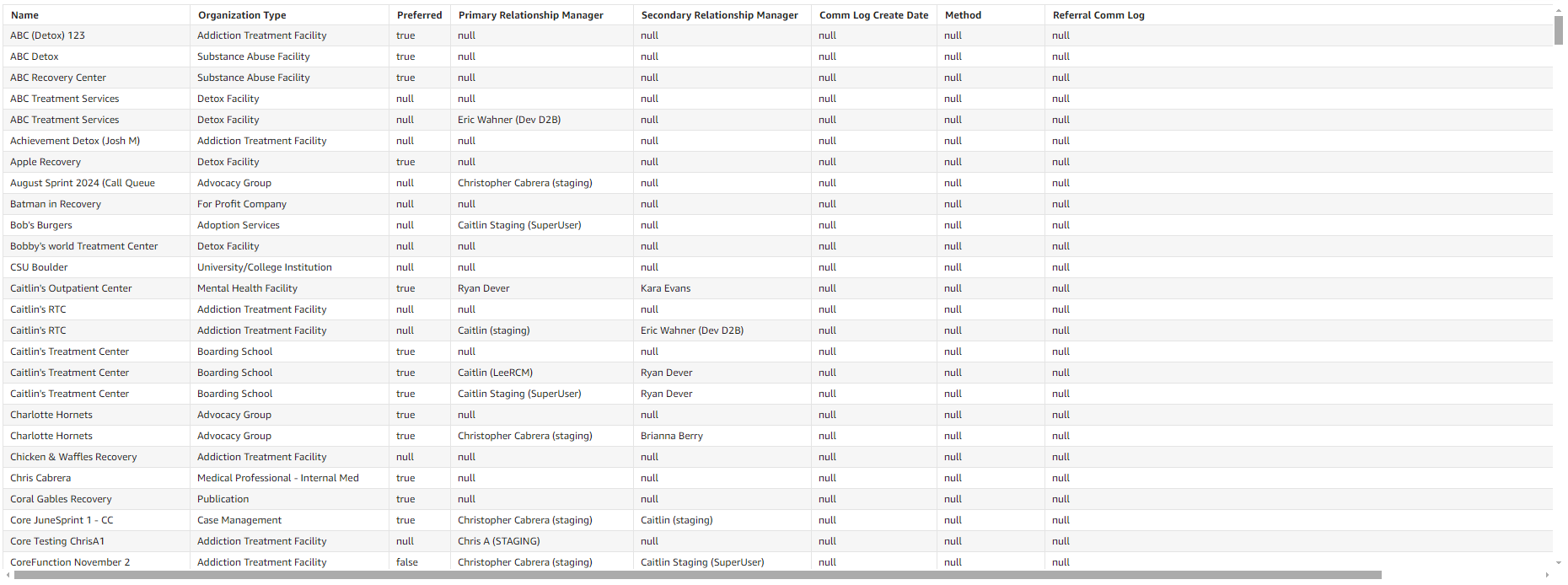Screen dimensions: 1568x585
Task: Select the Medical Professional - Internal Med cell
Action: click(277, 478)
